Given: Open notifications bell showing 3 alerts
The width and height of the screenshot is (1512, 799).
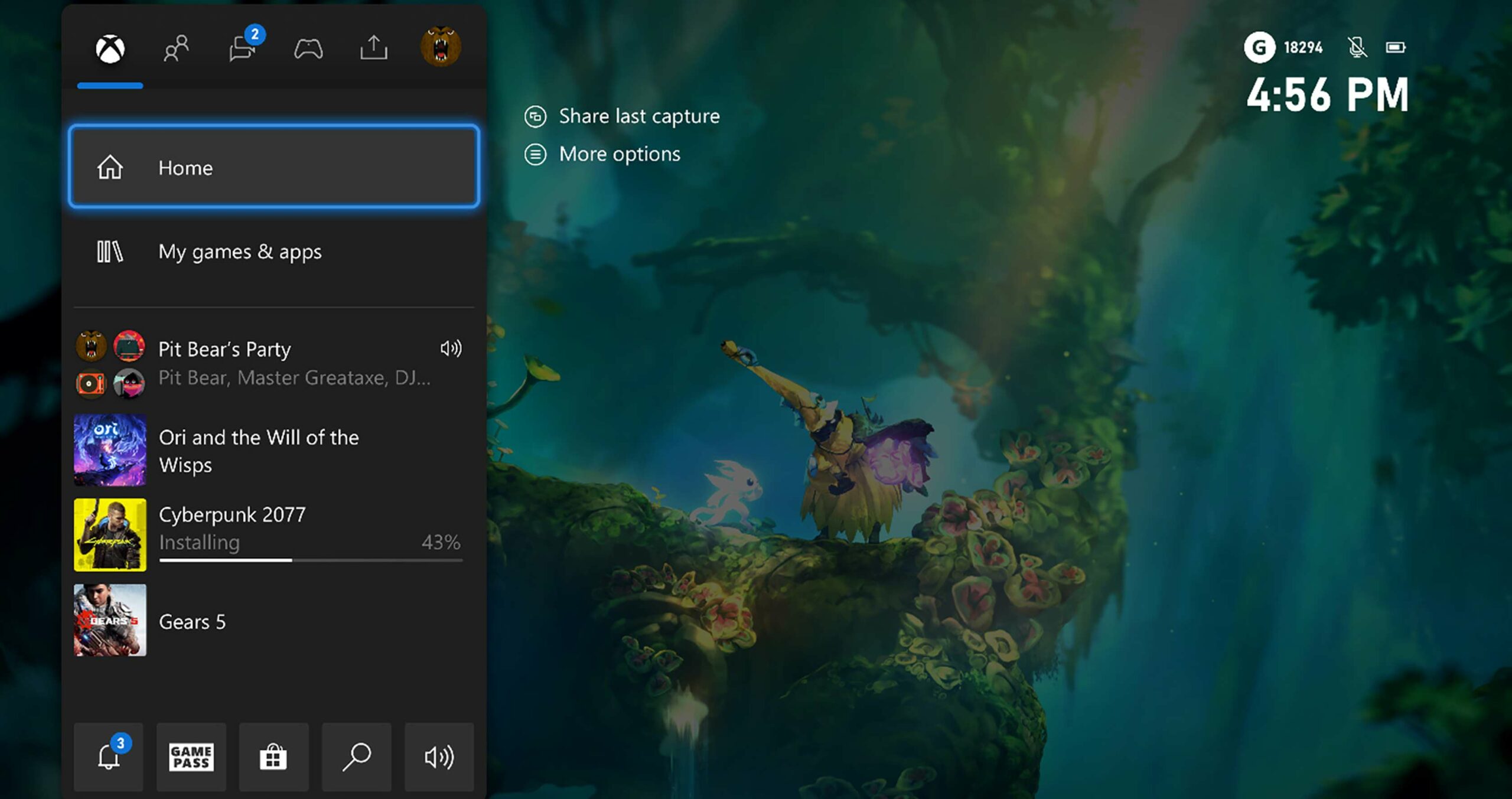Looking at the screenshot, I should [108, 756].
